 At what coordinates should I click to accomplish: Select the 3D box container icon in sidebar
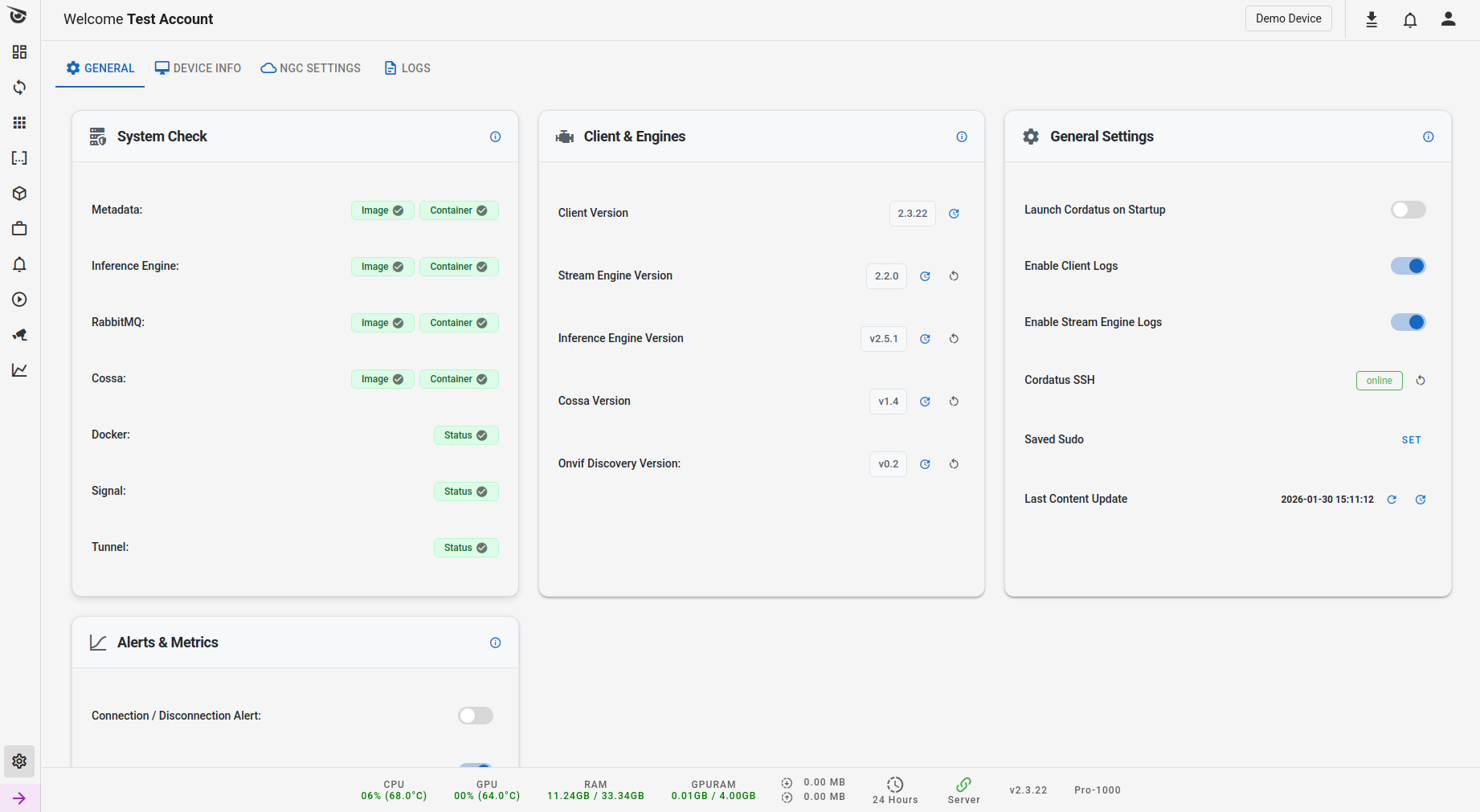18,194
